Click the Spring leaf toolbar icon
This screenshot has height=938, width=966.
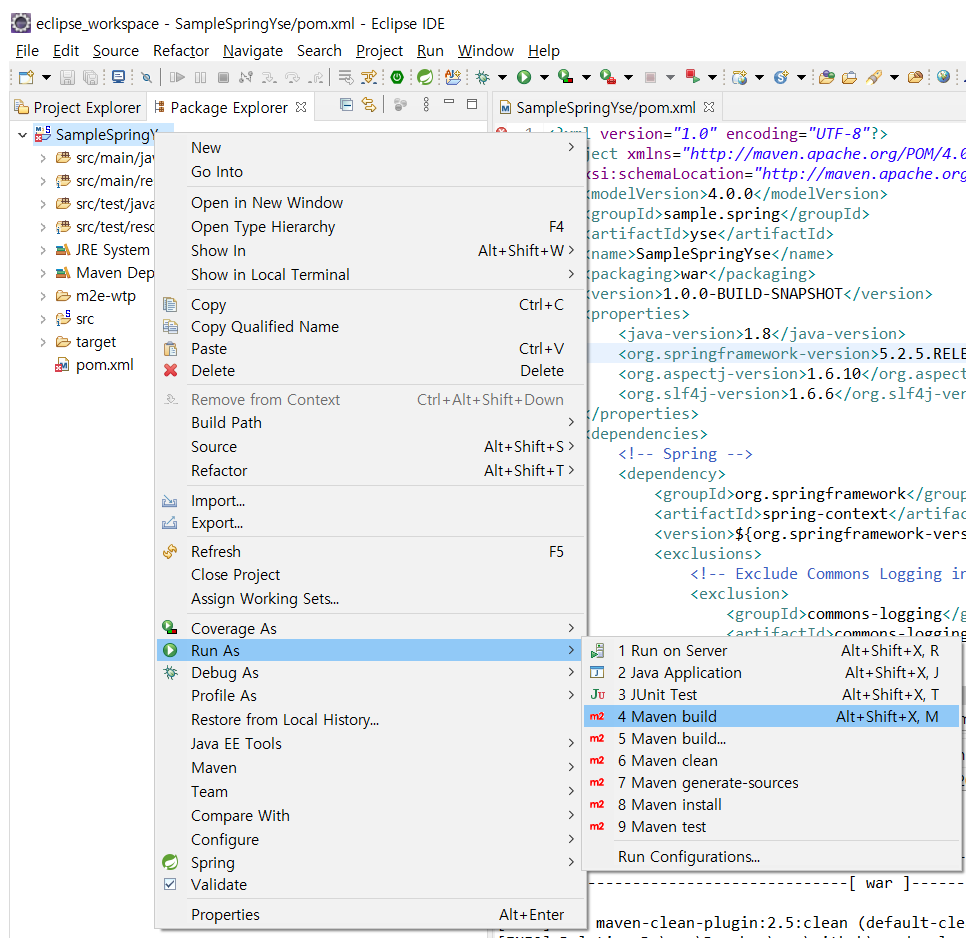pyautogui.click(x=424, y=77)
